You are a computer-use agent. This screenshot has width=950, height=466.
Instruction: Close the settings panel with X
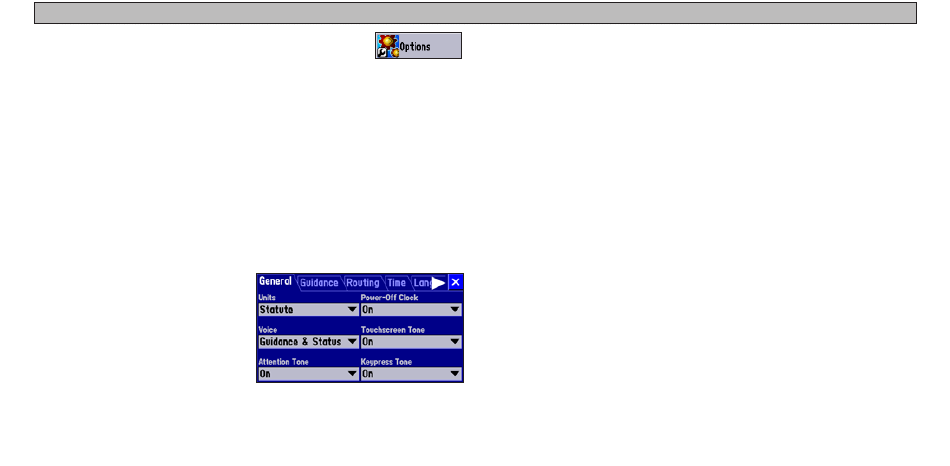click(455, 283)
